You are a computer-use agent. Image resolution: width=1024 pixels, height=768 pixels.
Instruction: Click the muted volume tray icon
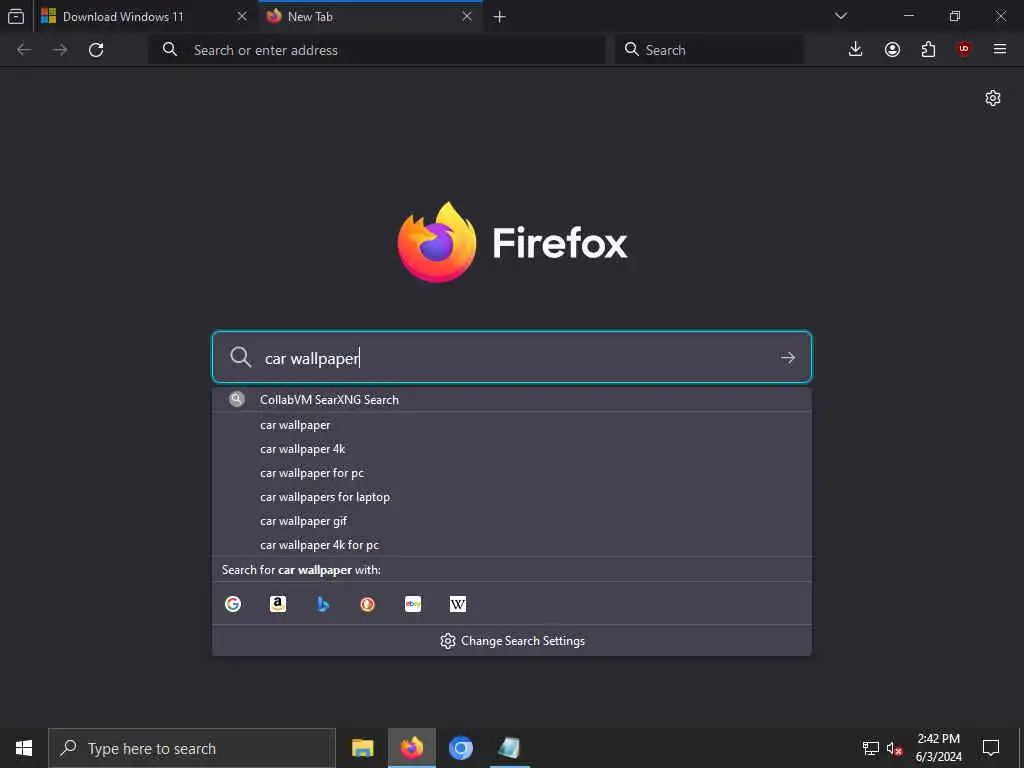tap(894, 748)
